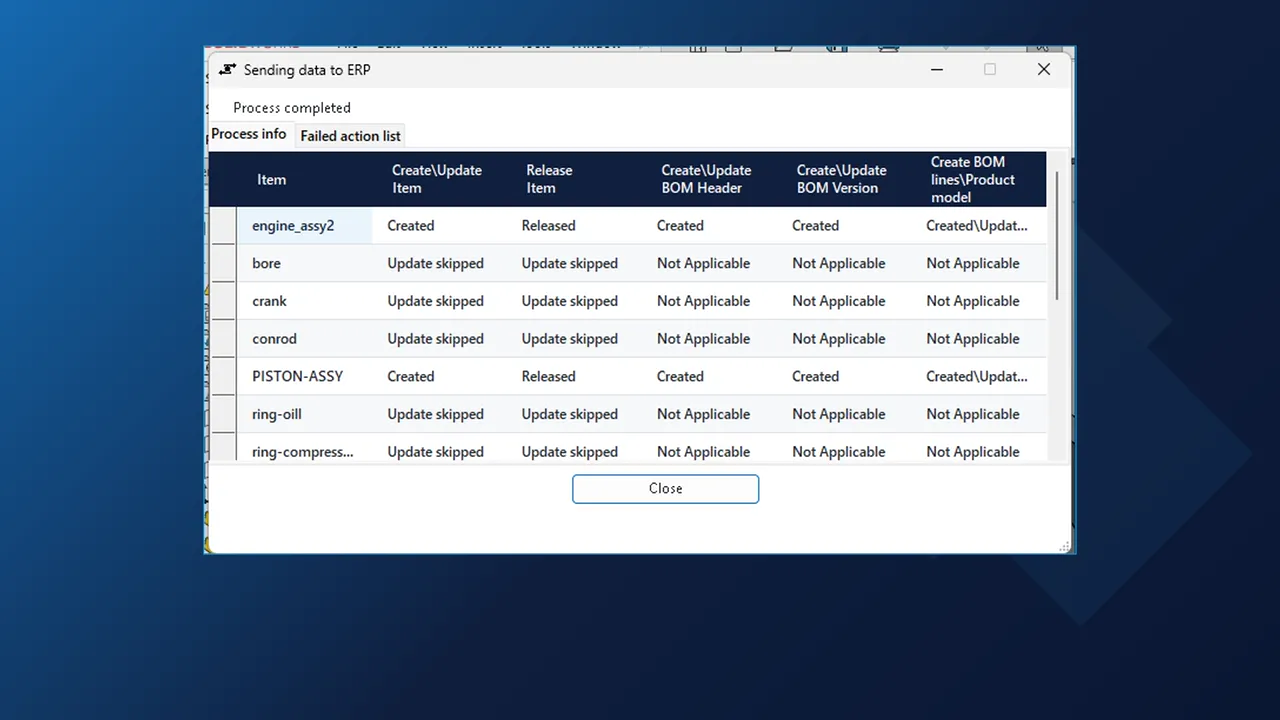
Task: Select the ring-oill item cell
Action: pos(304,414)
